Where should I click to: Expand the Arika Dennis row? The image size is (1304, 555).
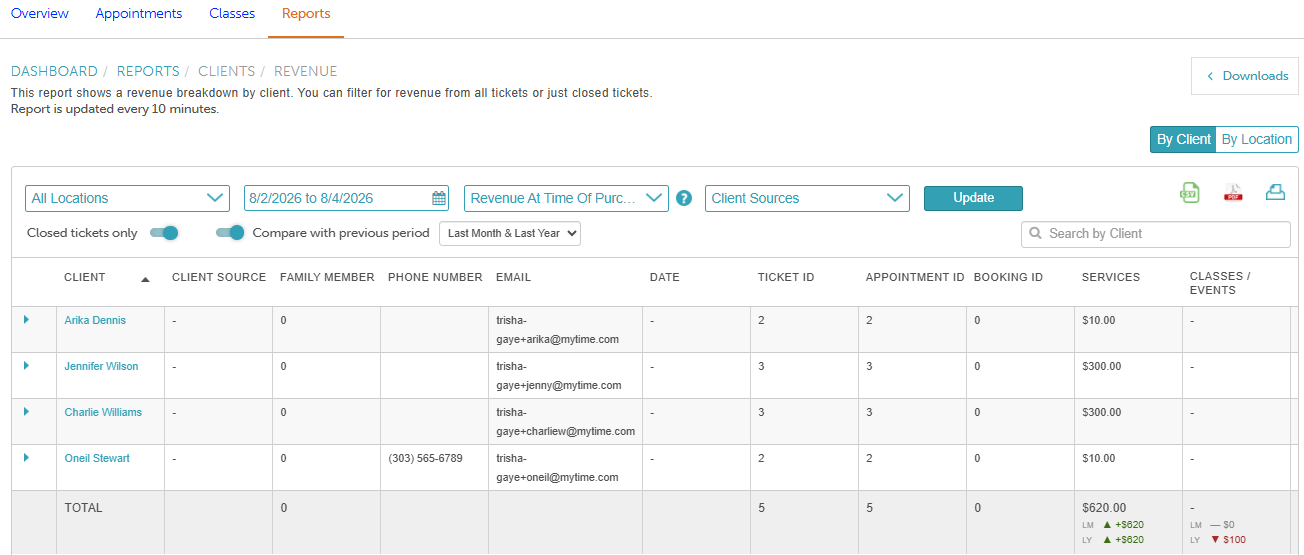(x=26, y=320)
